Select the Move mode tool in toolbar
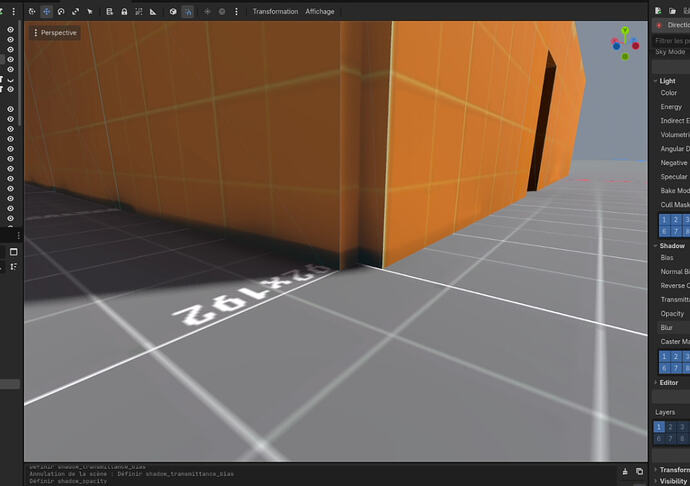 [x=46, y=11]
